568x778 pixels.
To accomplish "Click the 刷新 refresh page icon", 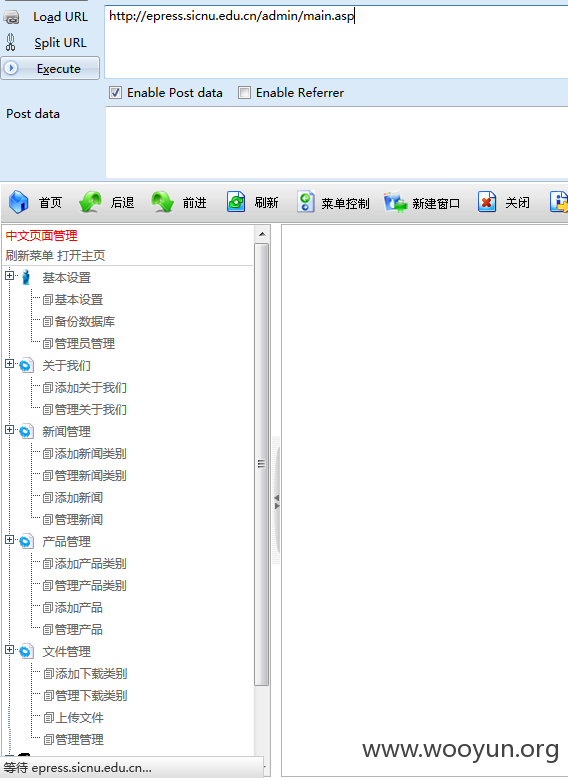I will [x=236, y=202].
